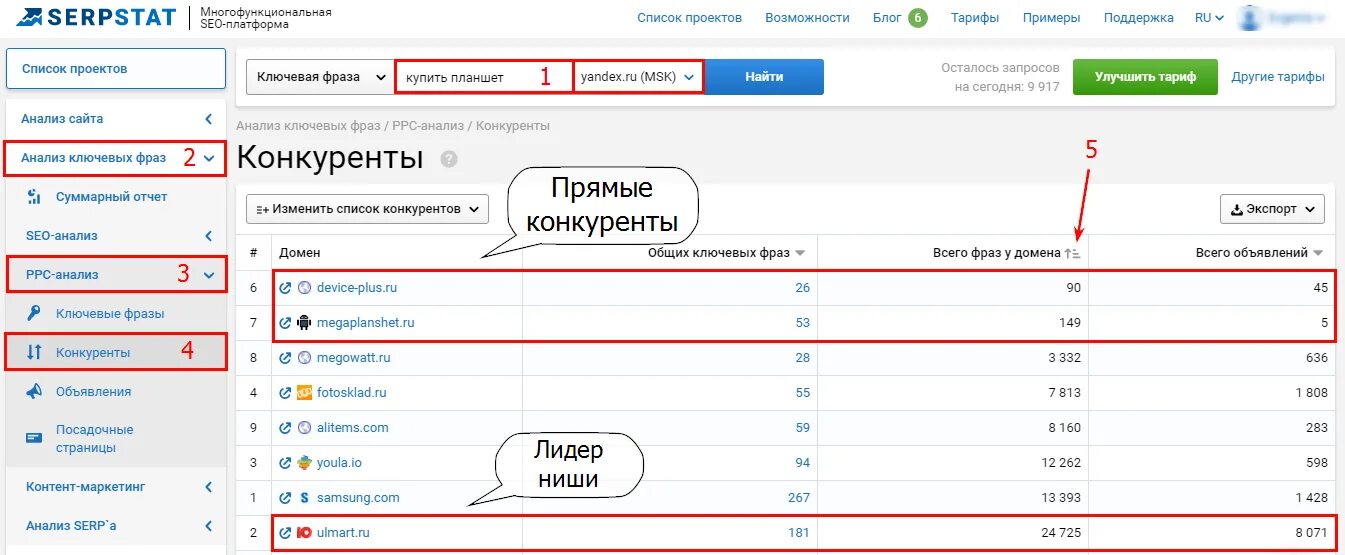The height and width of the screenshot is (555, 1345).
Task: Click Анализ ключевых фраз breadcrumb
Action: (x=308, y=126)
